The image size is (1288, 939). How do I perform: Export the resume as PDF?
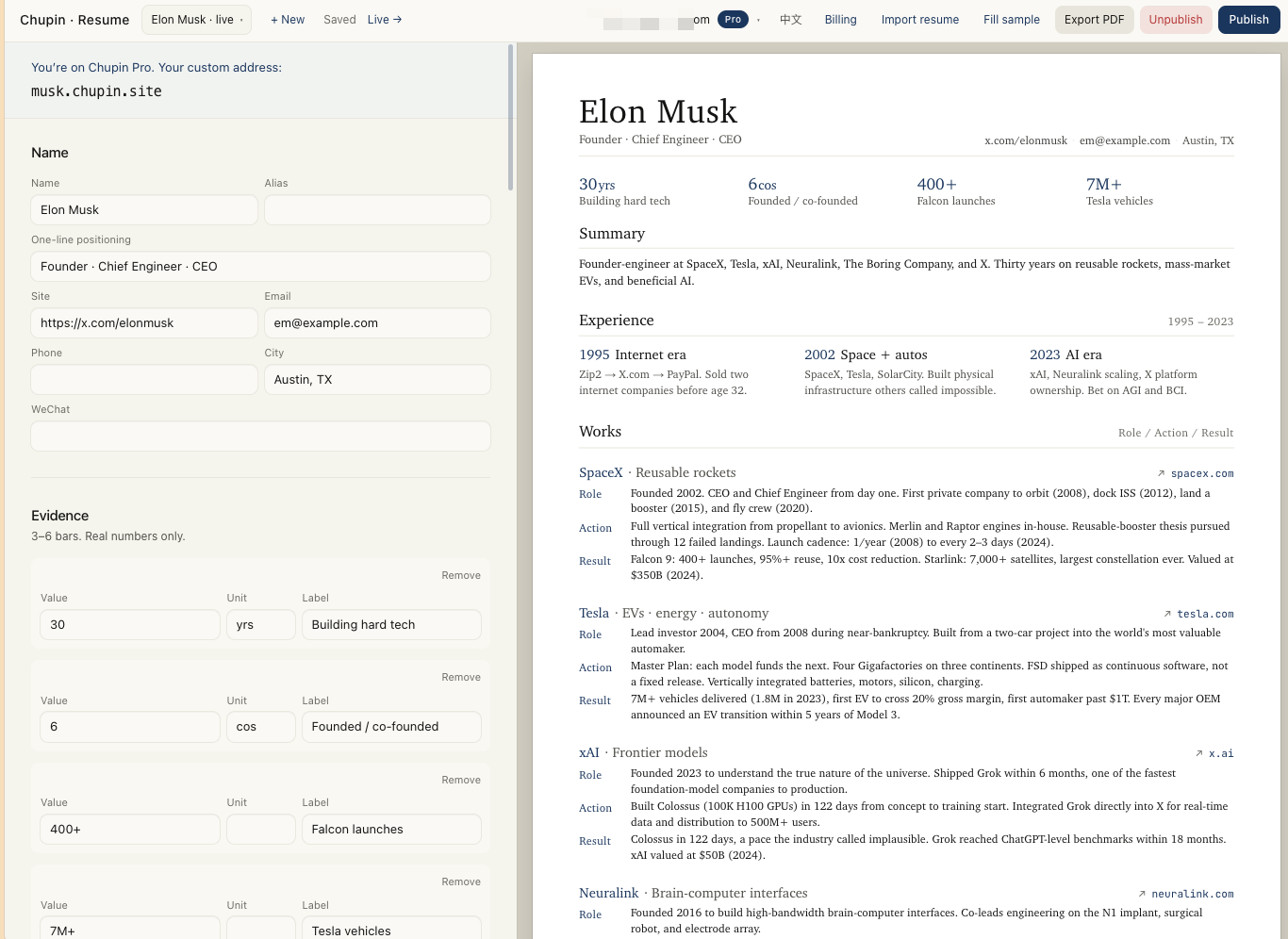[1095, 20]
